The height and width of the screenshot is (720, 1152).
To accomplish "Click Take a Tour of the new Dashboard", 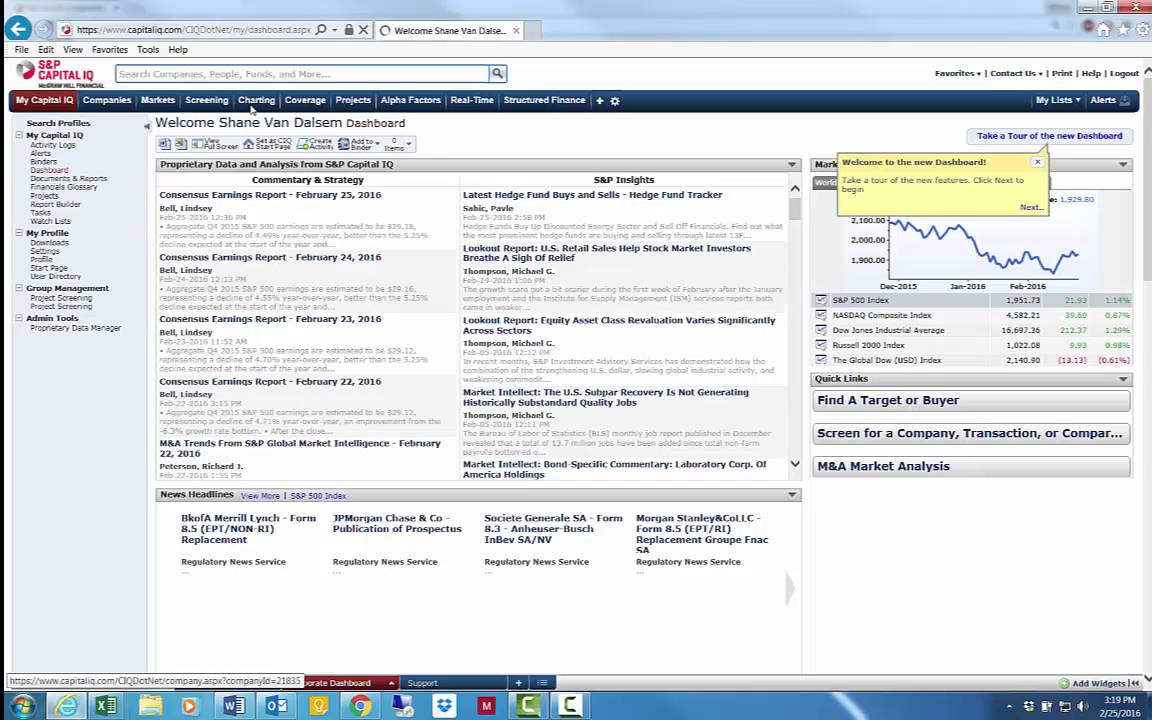I will [x=1049, y=136].
